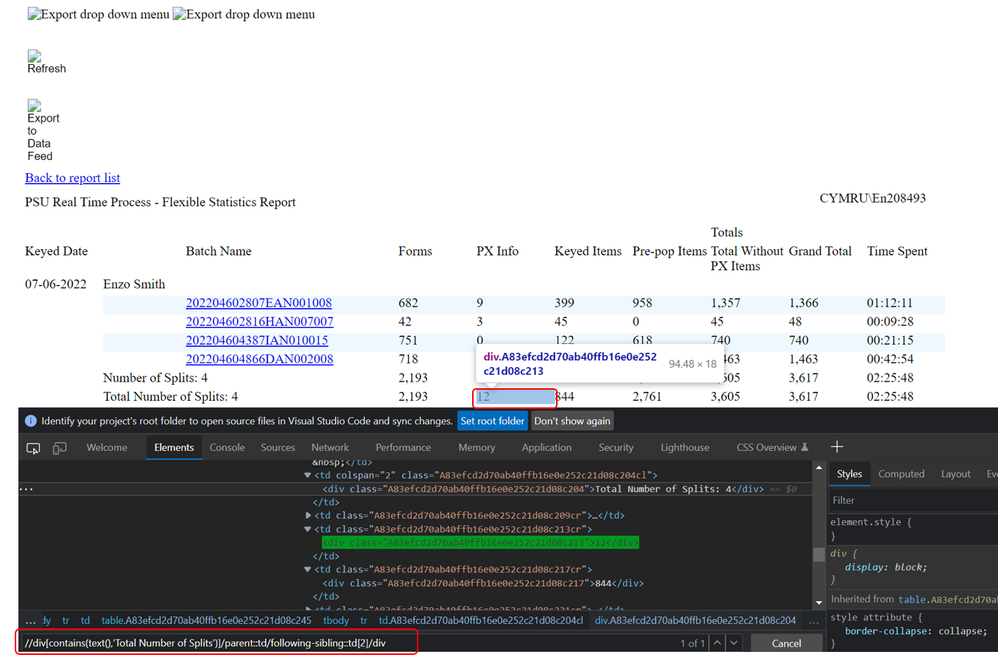Click the Don't show again button

pos(572,421)
